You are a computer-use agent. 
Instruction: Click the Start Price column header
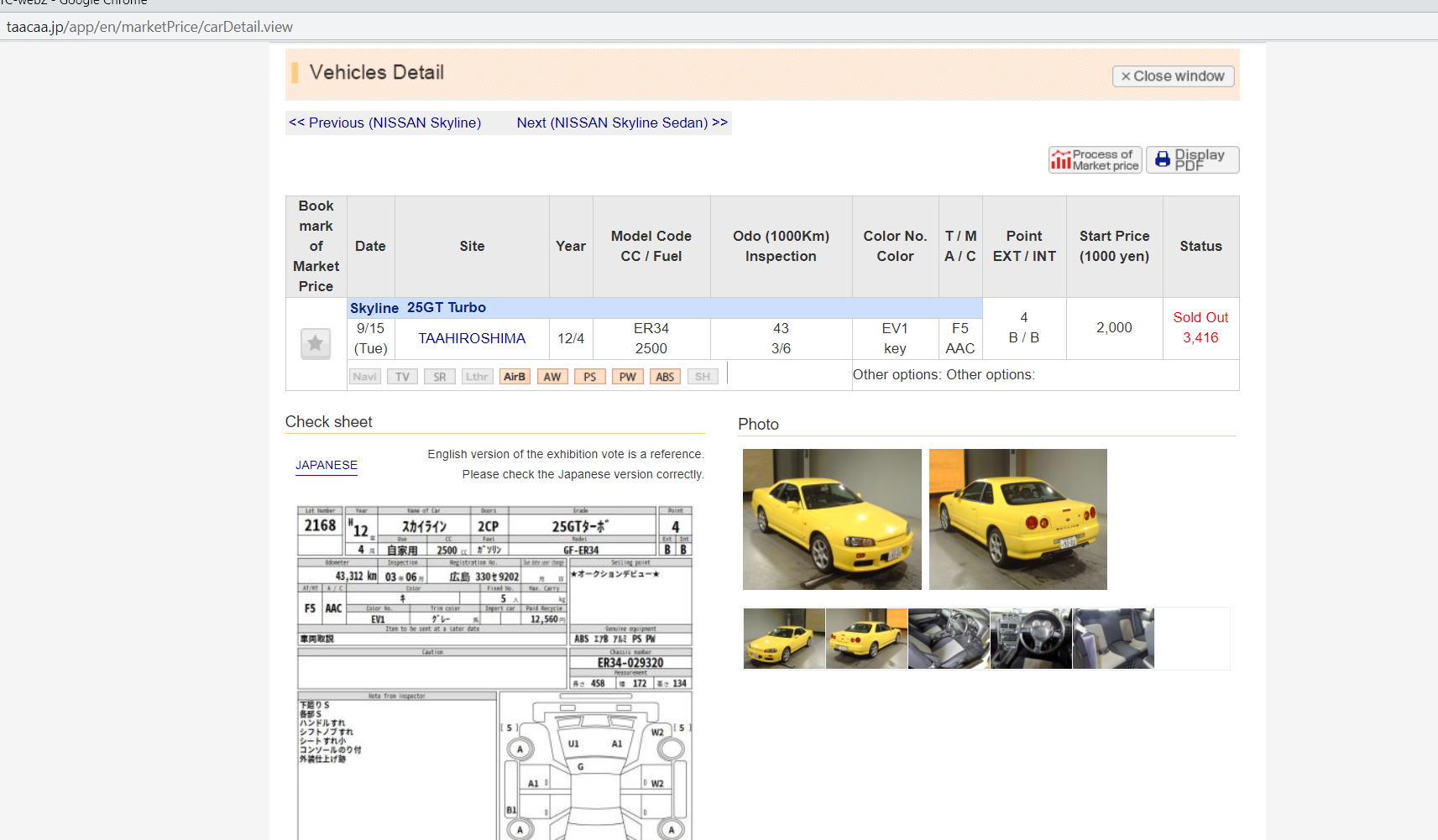coord(1114,246)
